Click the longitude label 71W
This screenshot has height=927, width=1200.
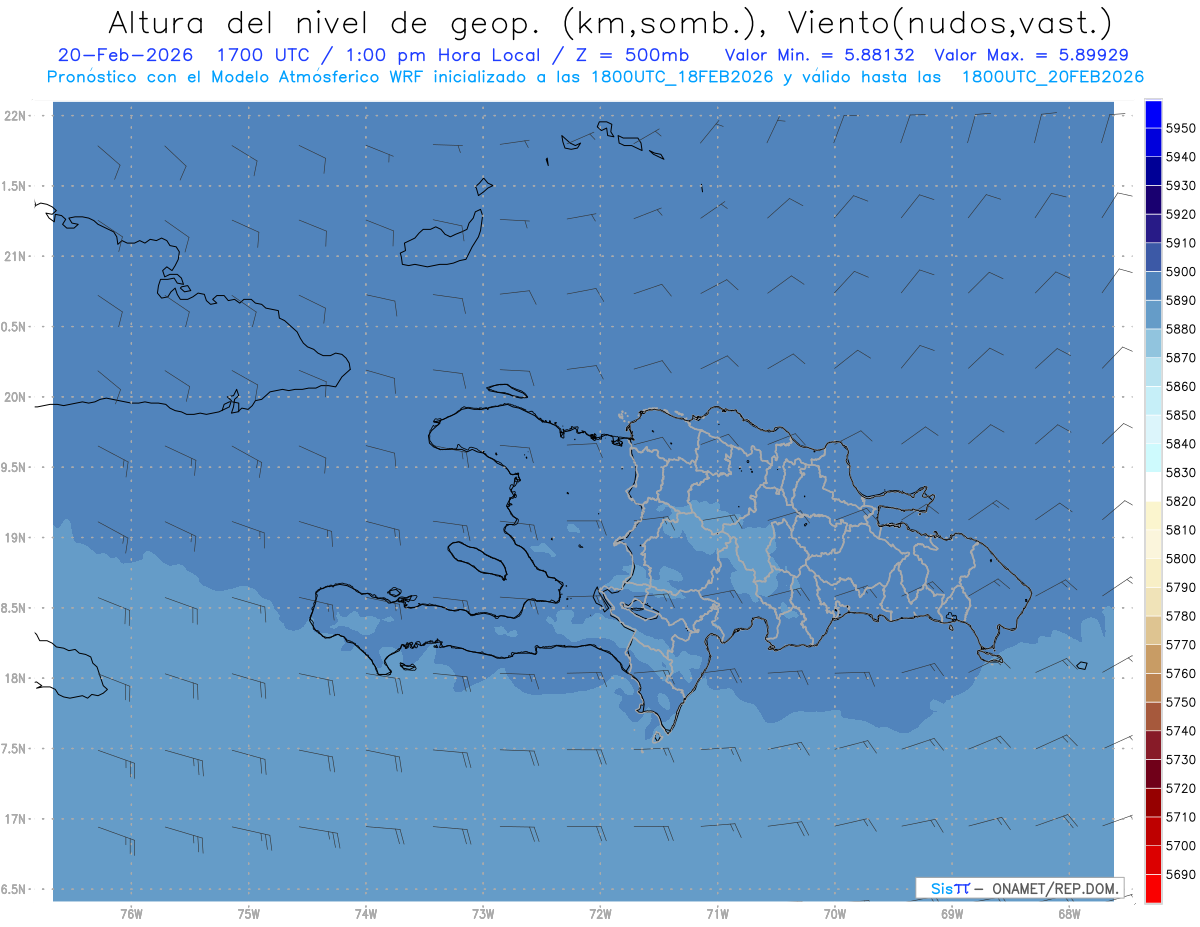point(717,914)
